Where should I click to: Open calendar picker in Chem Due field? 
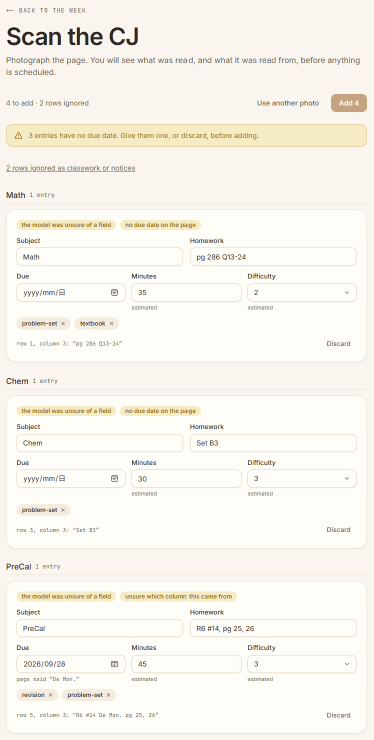point(114,479)
